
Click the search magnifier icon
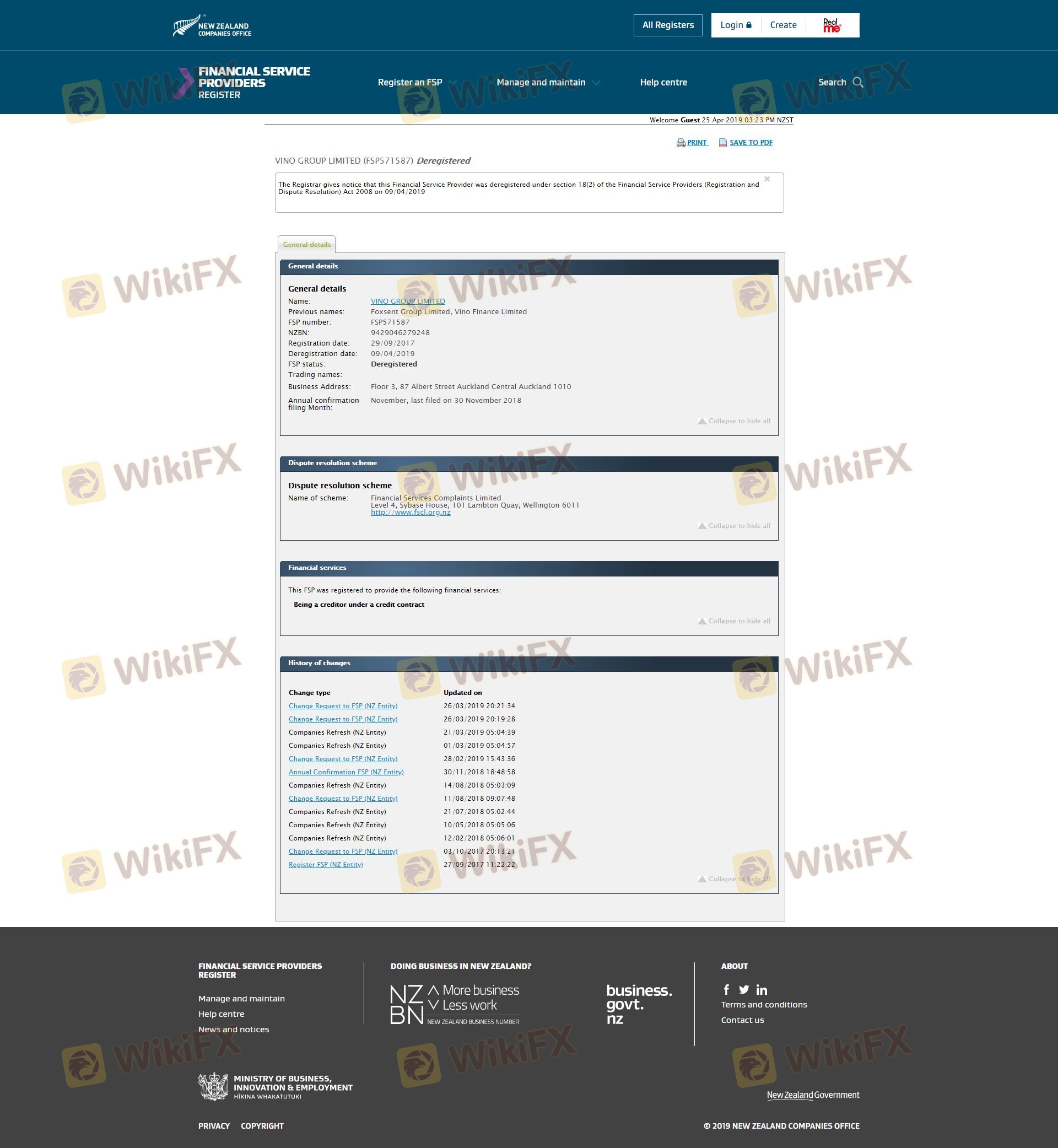click(x=857, y=83)
